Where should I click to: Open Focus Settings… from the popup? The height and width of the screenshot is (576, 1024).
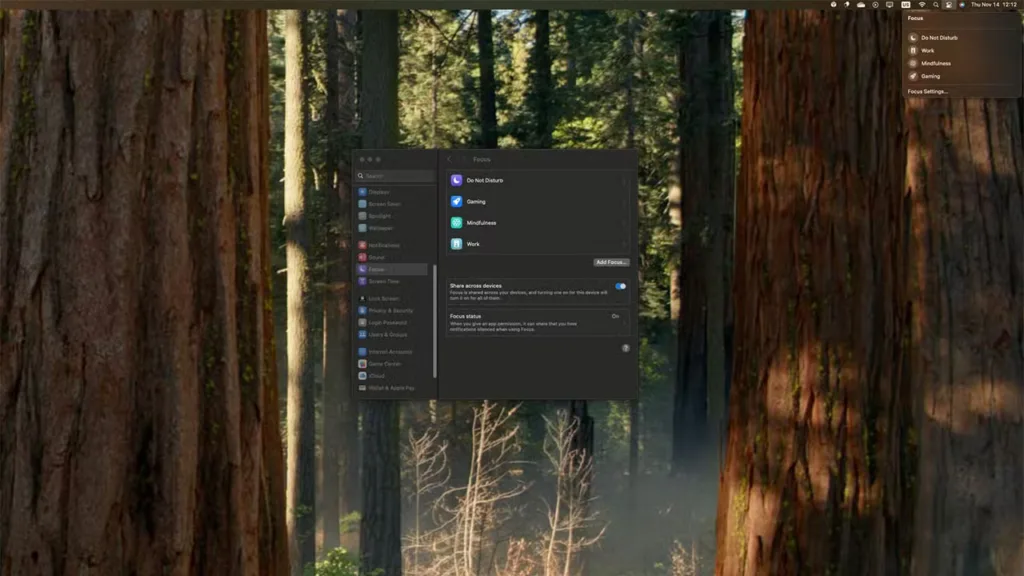pyautogui.click(x=927, y=91)
